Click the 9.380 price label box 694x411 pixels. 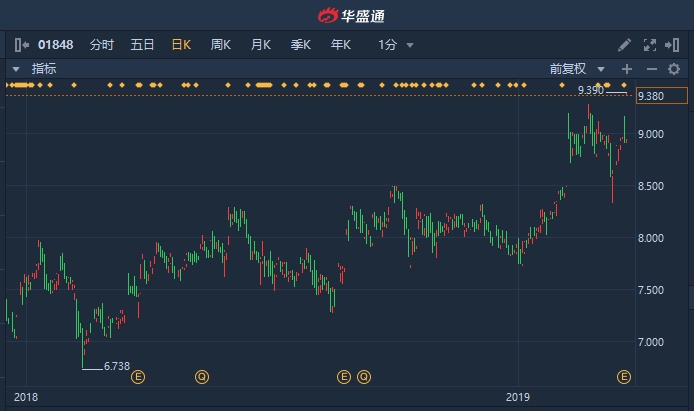(x=662, y=96)
